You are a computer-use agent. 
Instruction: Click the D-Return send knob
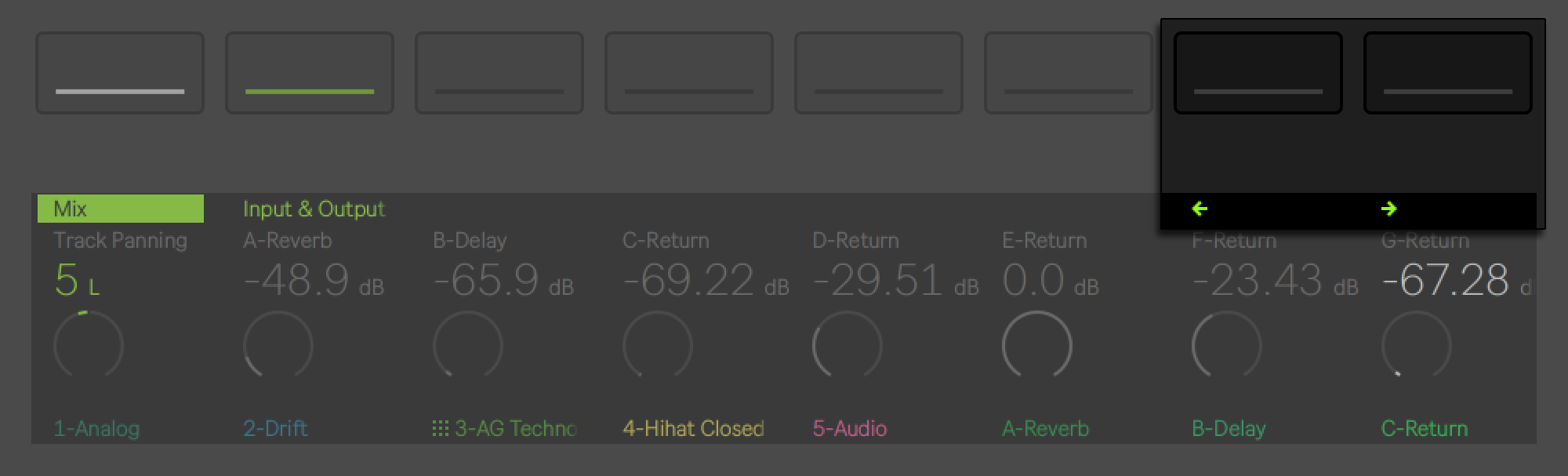click(x=848, y=345)
